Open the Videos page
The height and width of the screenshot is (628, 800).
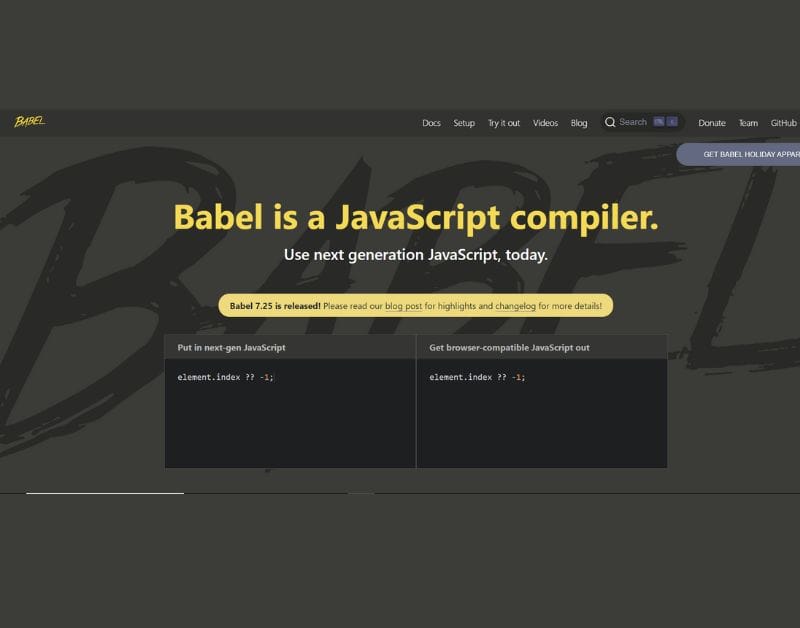545,123
